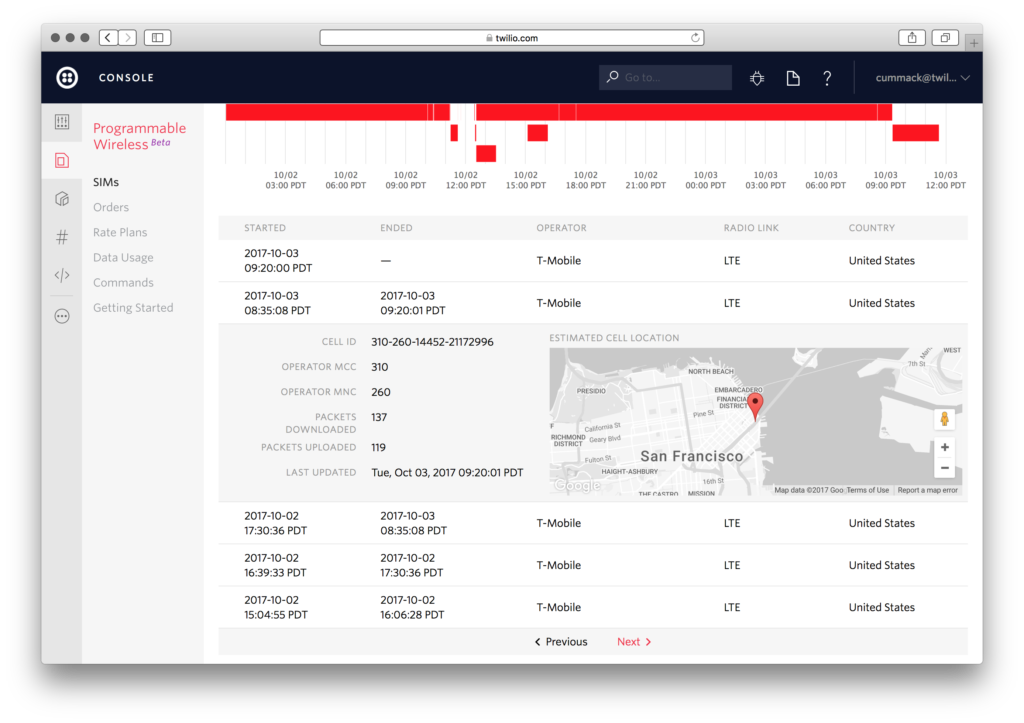Show all tabs with tab overview icon

pyautogui.click(x=945, y=38)
